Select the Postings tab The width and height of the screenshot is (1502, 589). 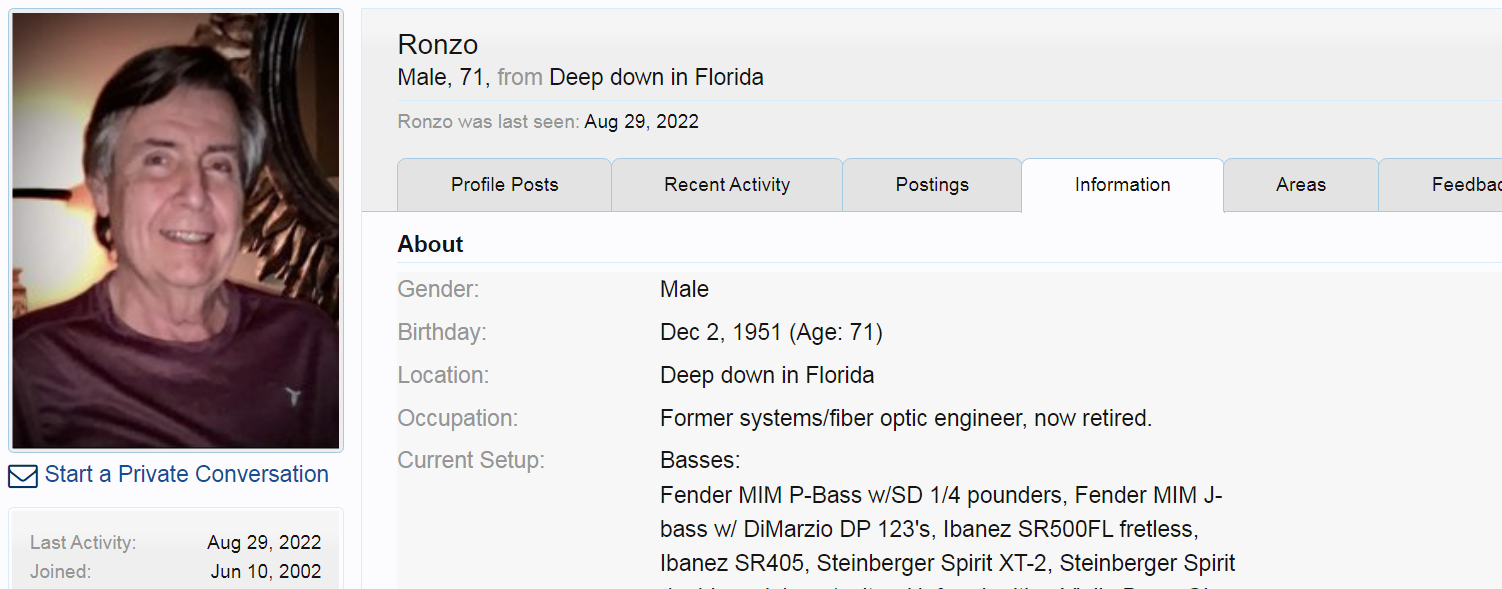coord(932,185)
